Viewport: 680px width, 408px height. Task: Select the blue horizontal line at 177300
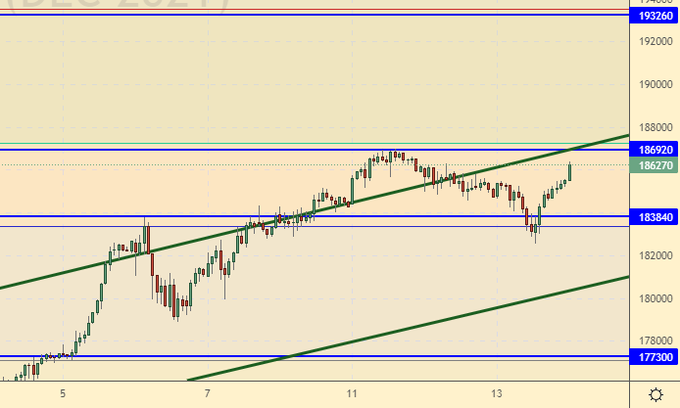pos(300,355)
